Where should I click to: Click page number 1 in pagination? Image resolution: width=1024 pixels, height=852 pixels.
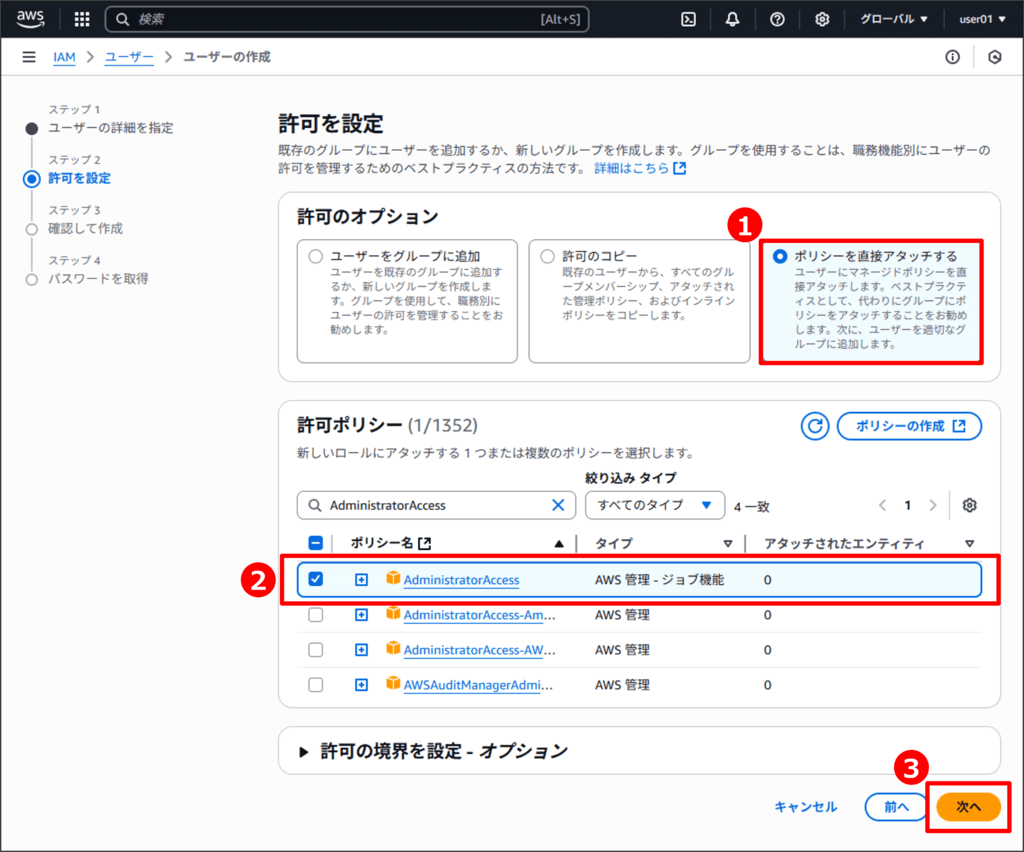coord(907,505)
